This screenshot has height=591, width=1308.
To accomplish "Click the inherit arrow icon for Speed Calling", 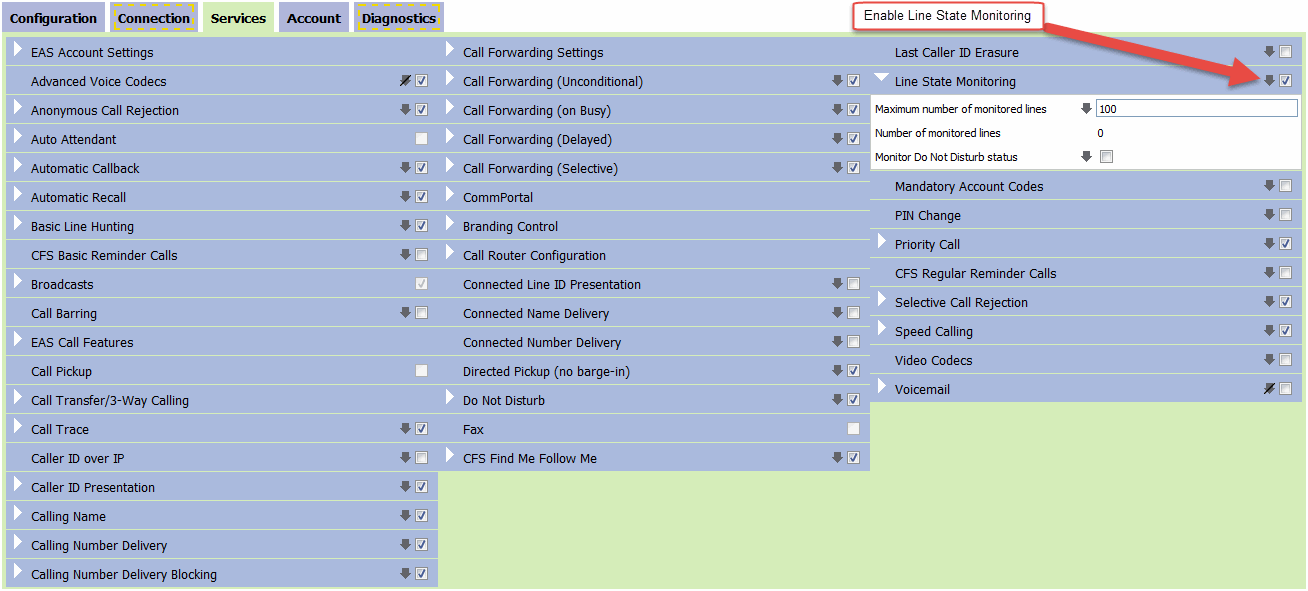I will point(1270,331).
